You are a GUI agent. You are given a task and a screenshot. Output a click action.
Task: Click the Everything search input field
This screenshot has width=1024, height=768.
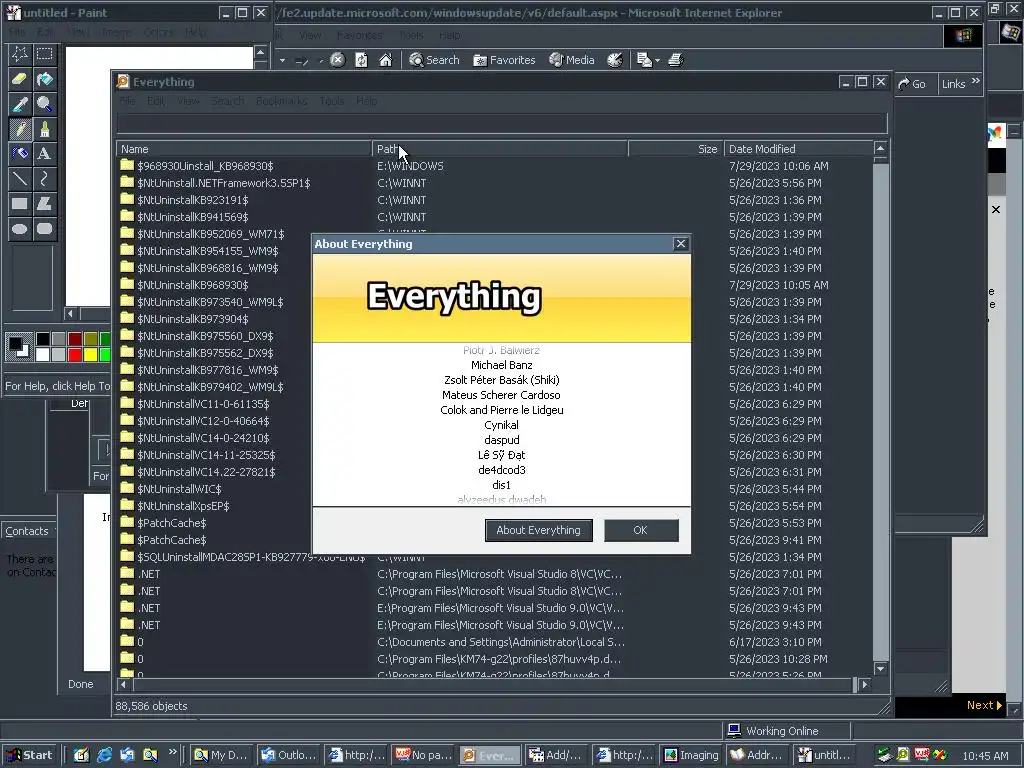502,123
